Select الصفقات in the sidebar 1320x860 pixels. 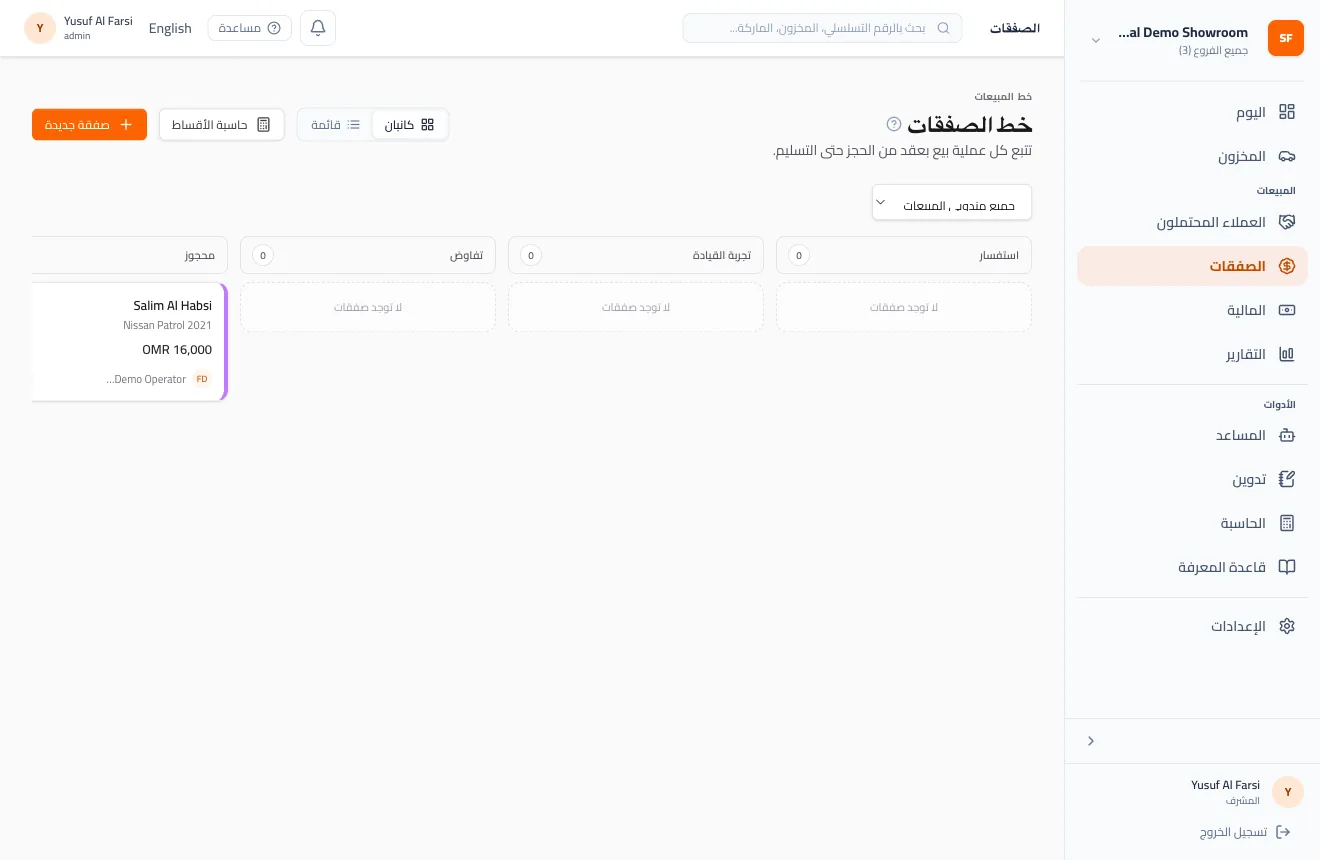pos(1192,266)
